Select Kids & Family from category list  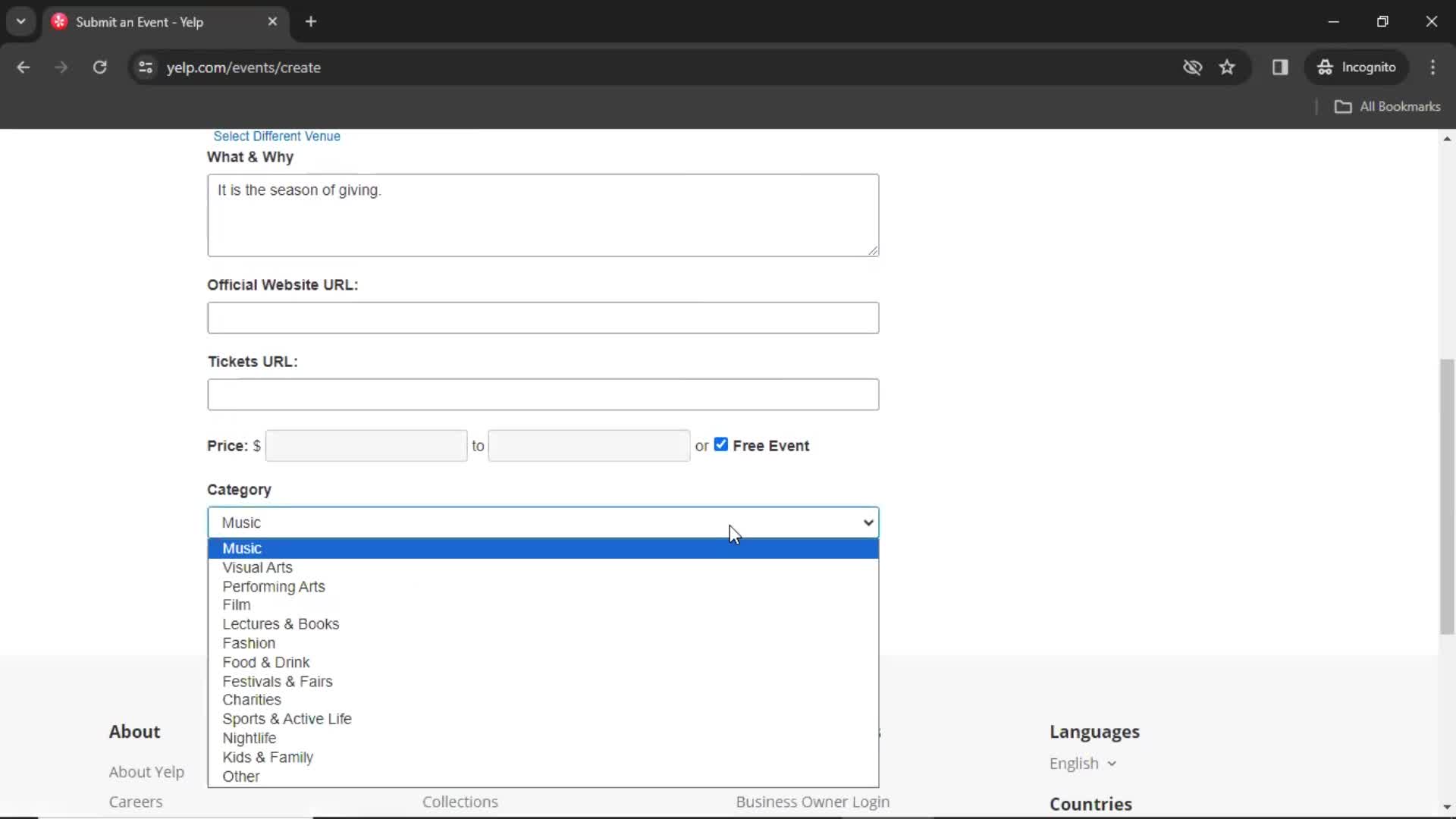267,757
